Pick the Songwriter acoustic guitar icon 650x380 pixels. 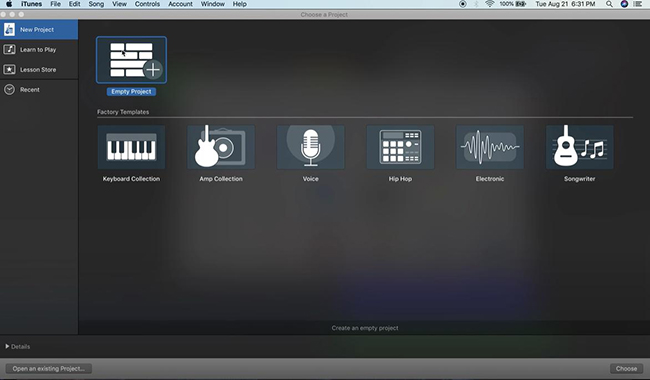point(580,147)
